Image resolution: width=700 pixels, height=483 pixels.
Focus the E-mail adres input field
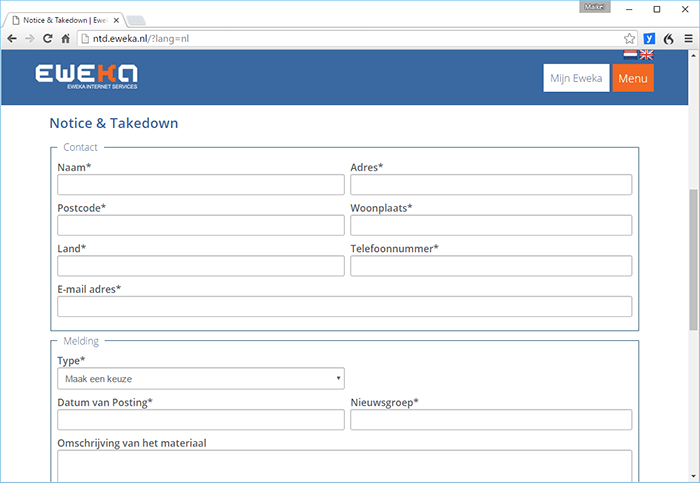tap(345, 307)
